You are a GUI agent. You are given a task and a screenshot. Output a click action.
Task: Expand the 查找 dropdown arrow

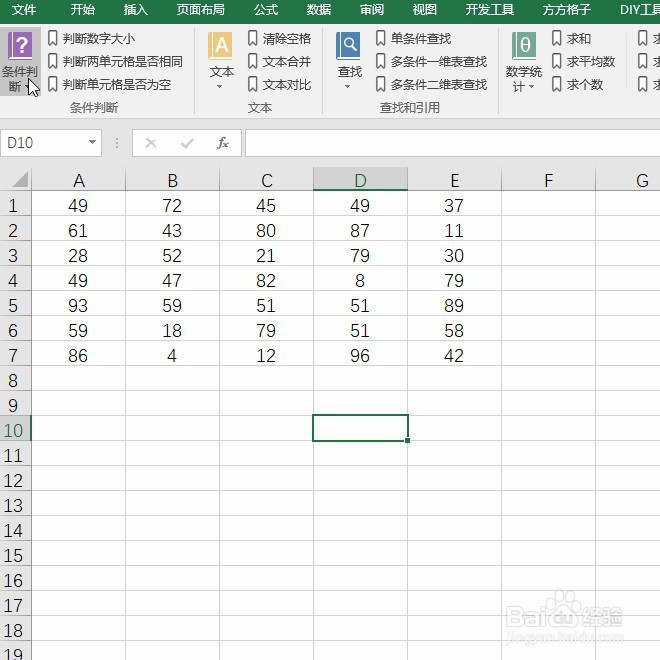[x=347, y=87]
